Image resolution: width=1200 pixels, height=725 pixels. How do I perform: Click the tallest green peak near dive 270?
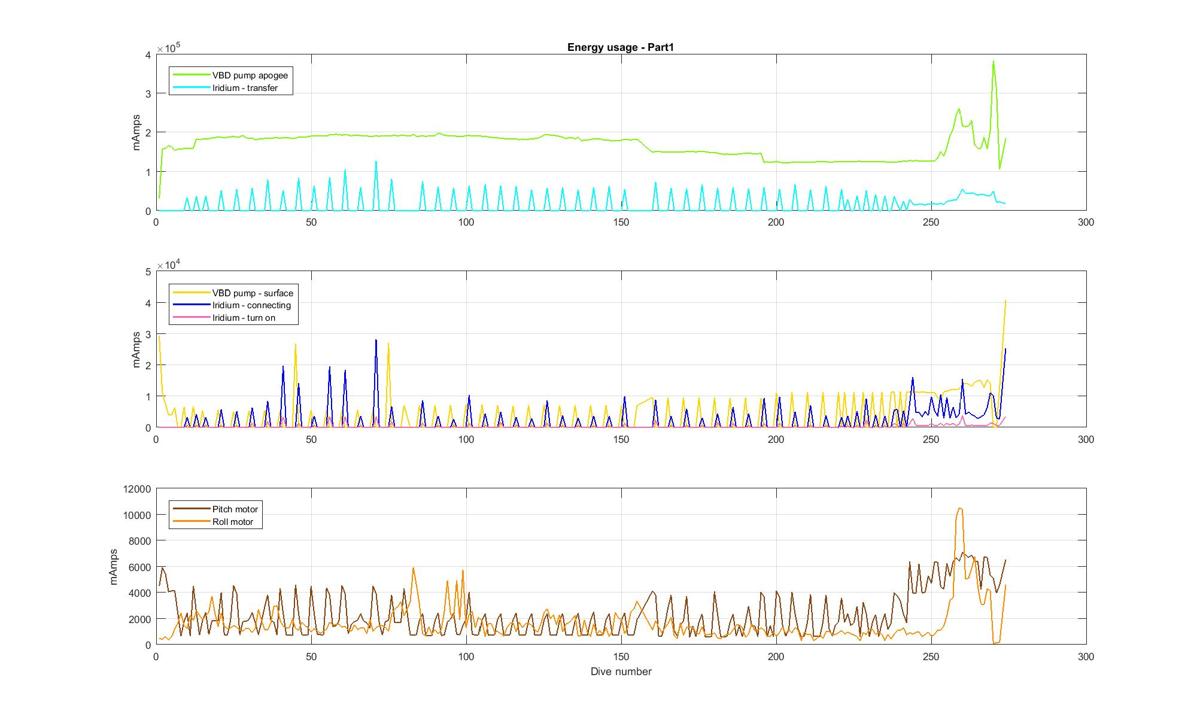coord(993,62)
